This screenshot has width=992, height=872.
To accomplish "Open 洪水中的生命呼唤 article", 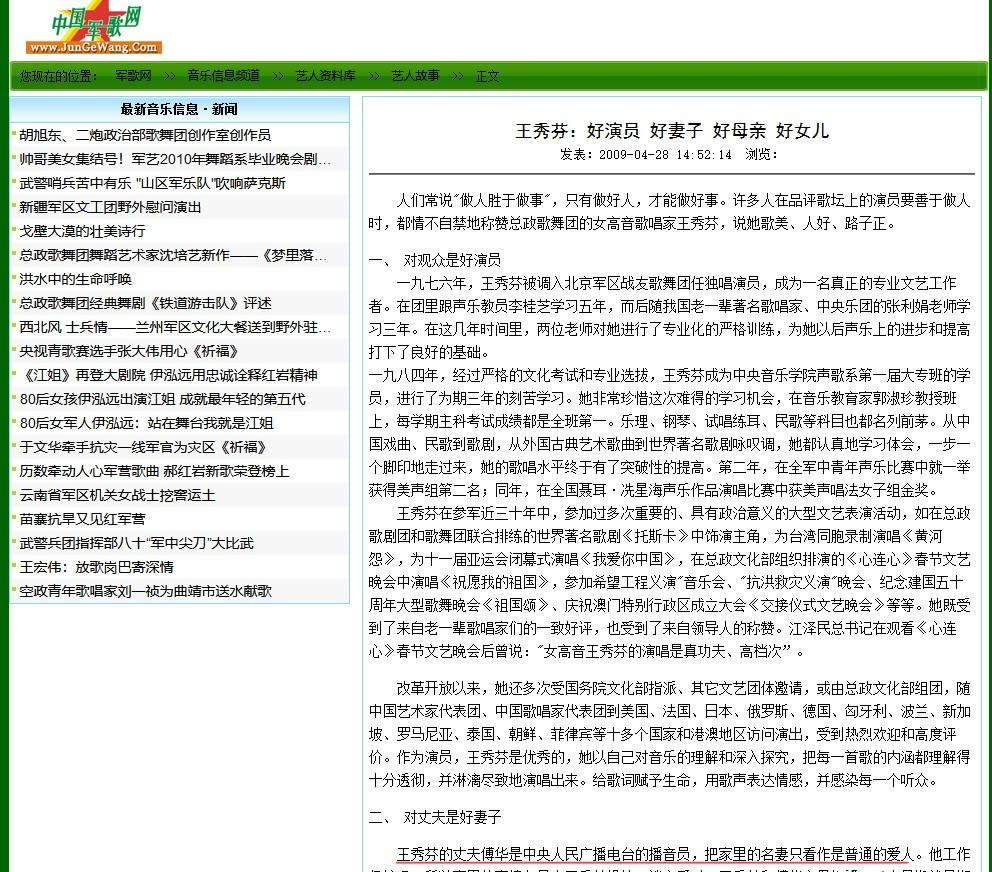I will tap(75, 279).
